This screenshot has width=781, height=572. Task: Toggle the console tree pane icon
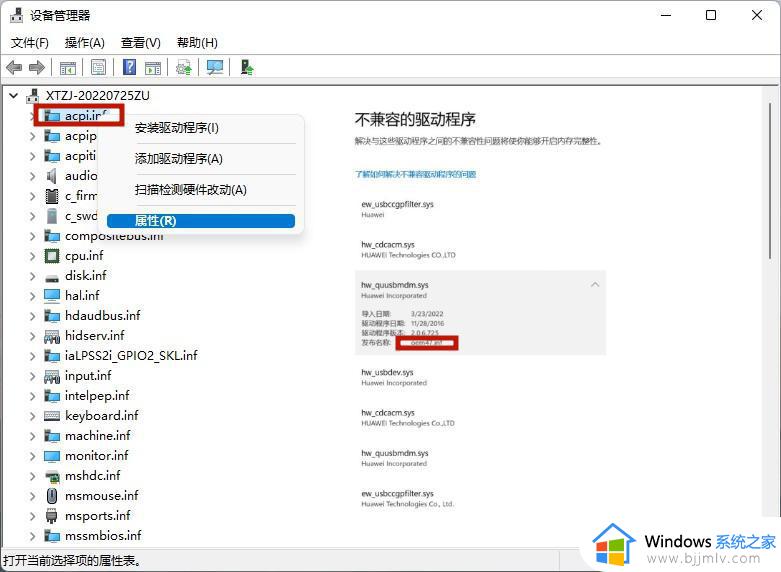tap(68, 67)
